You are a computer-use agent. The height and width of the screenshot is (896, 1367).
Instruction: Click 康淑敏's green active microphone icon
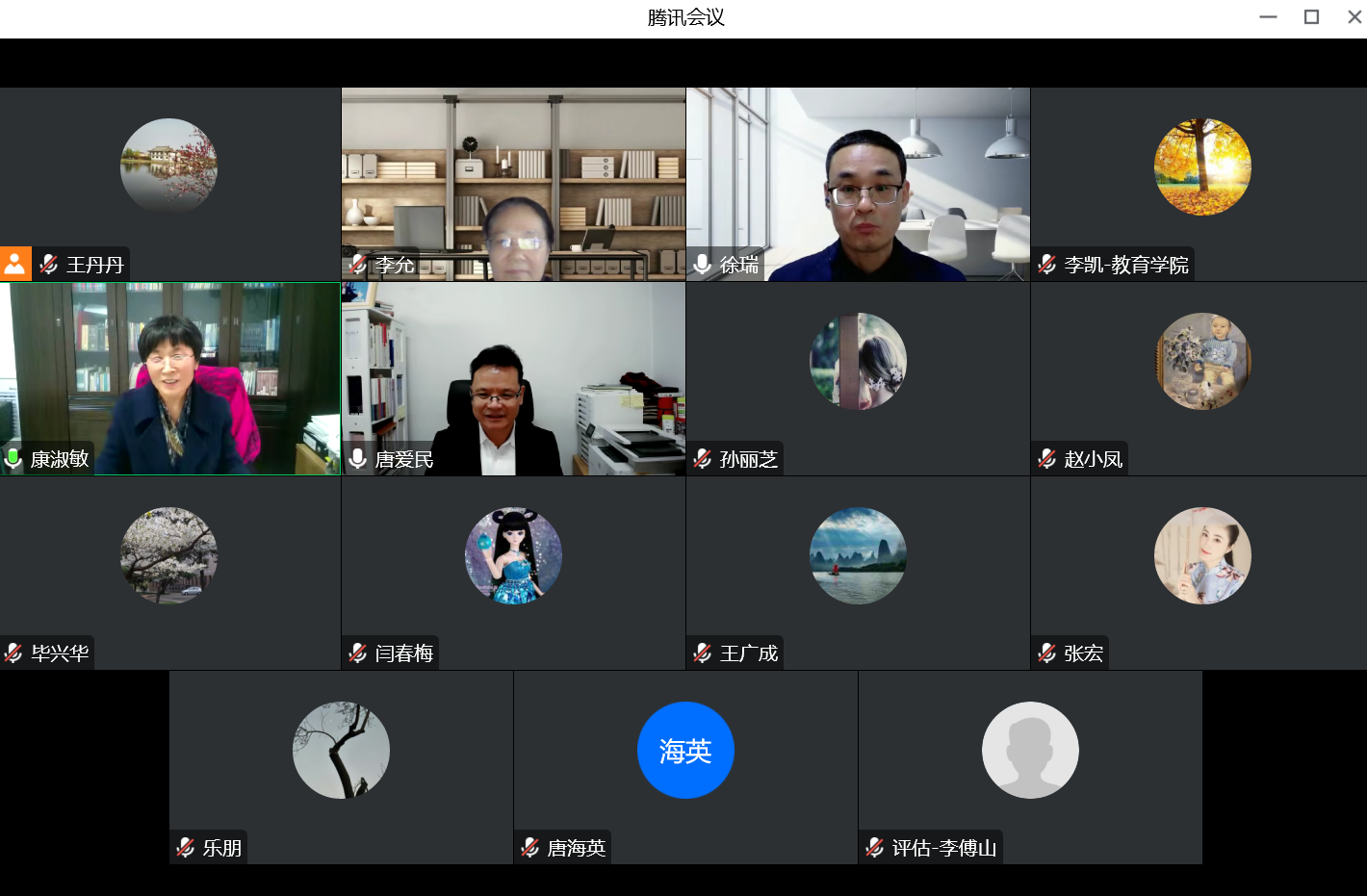pyautogui.click(x=13, y=459)
